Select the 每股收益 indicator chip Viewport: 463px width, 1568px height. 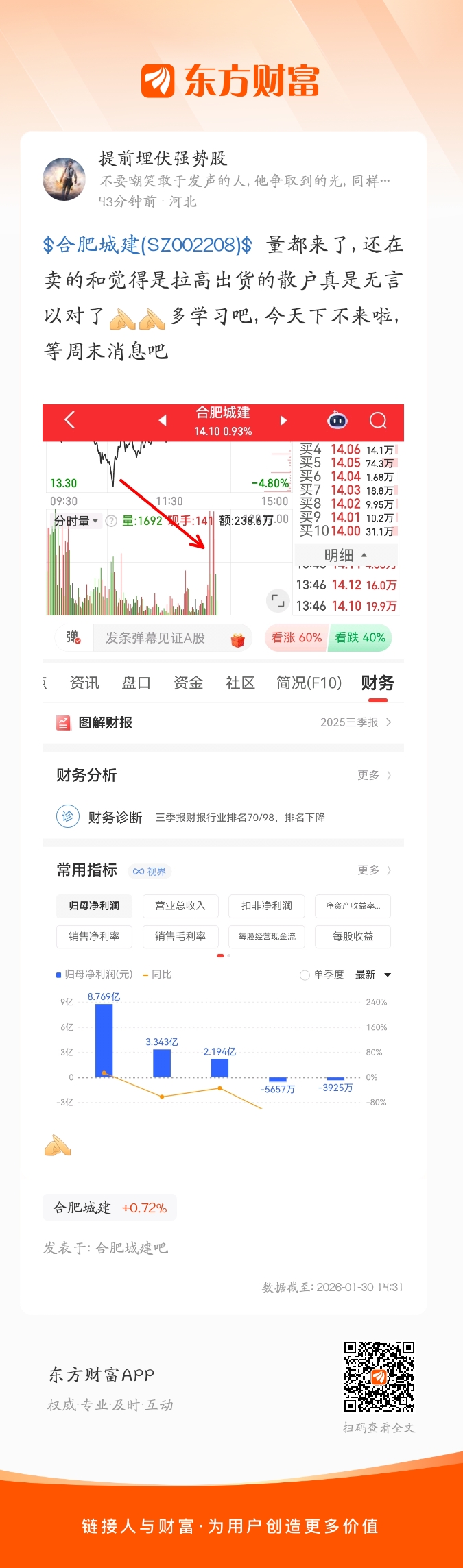tap(353, 936)
